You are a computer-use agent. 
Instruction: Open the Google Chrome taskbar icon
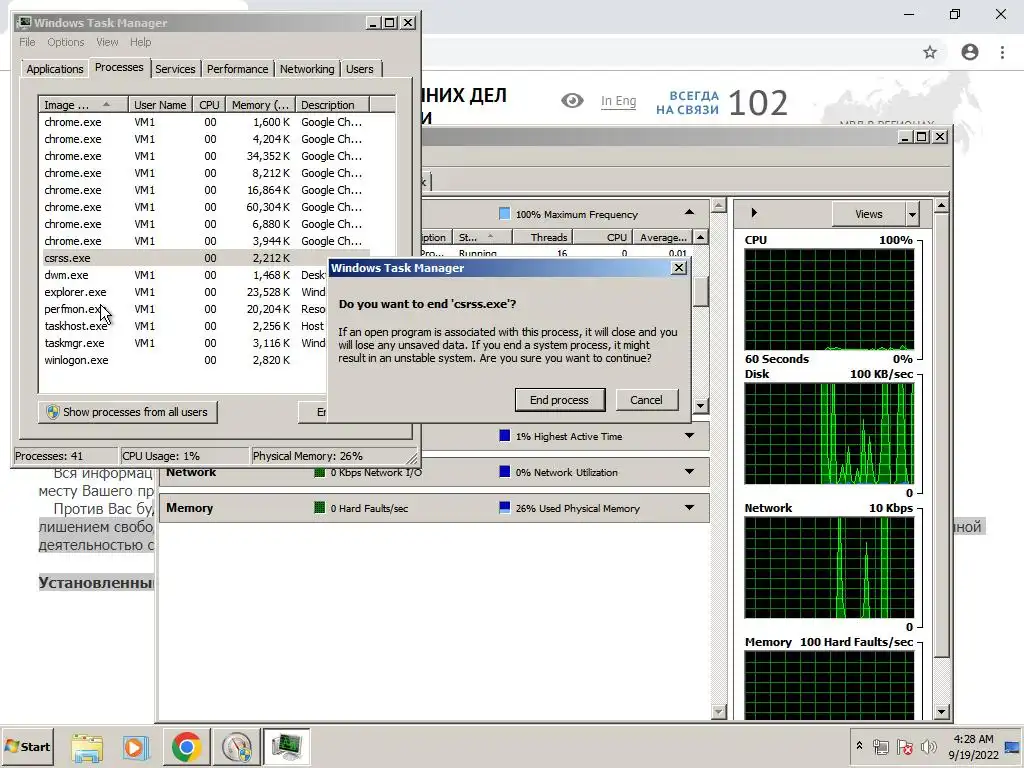[186, 747]
